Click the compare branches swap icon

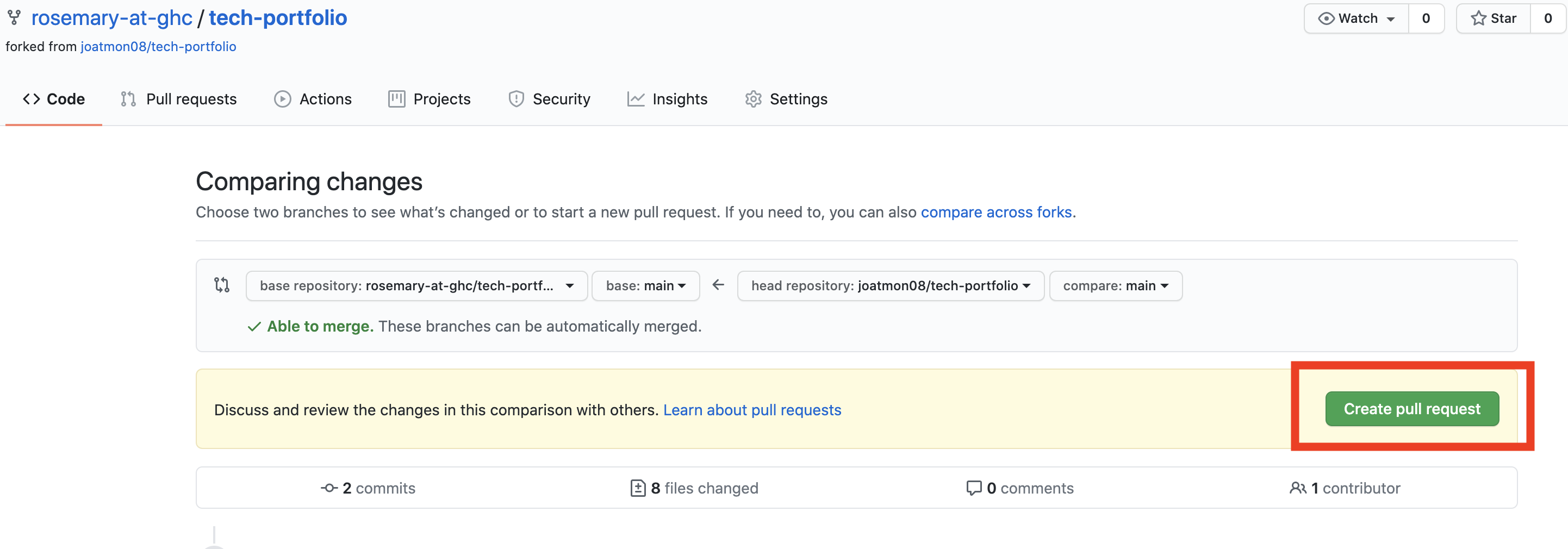click(x=222, y=285)
